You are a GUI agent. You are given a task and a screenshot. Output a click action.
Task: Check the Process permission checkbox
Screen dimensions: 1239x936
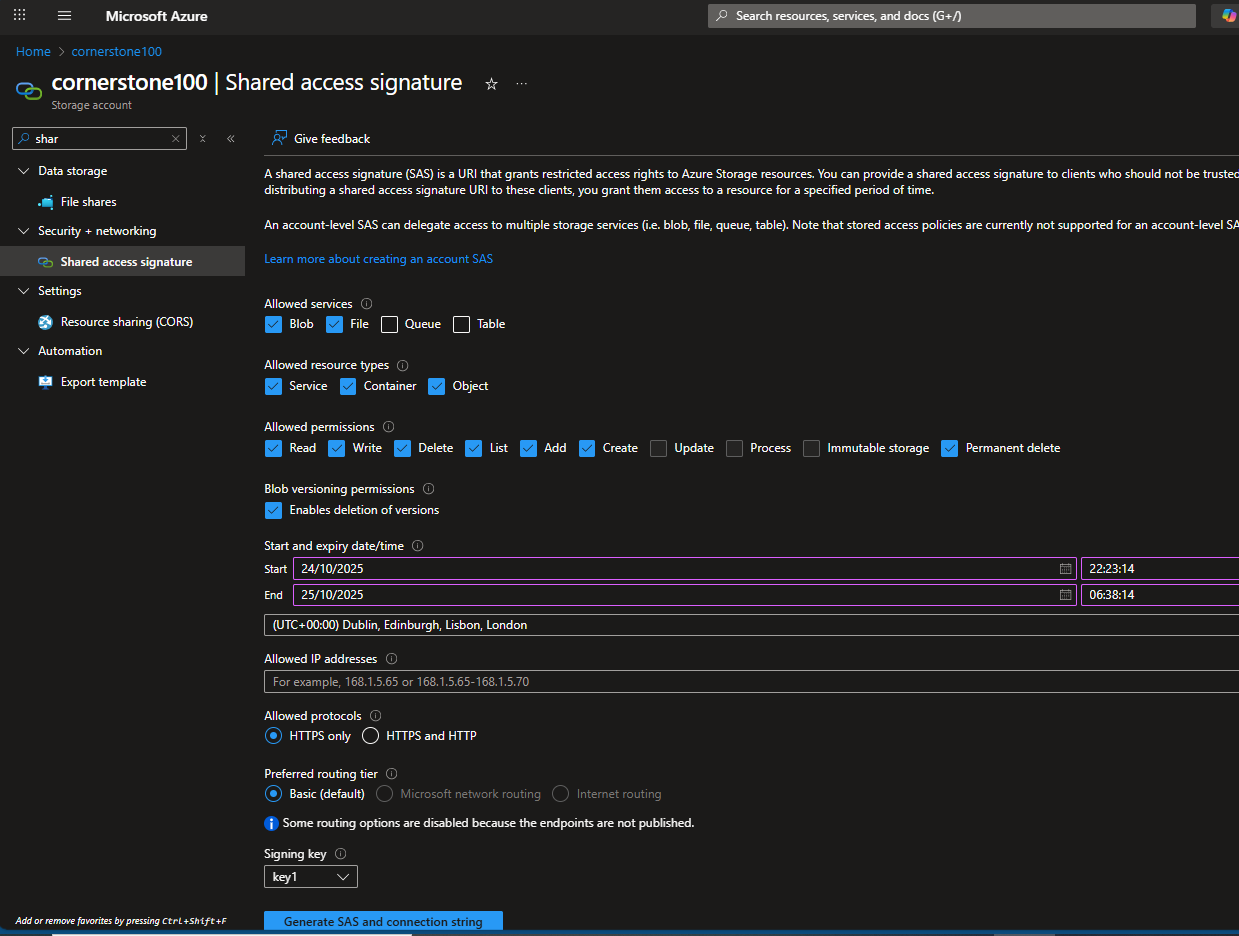[734, 448]
